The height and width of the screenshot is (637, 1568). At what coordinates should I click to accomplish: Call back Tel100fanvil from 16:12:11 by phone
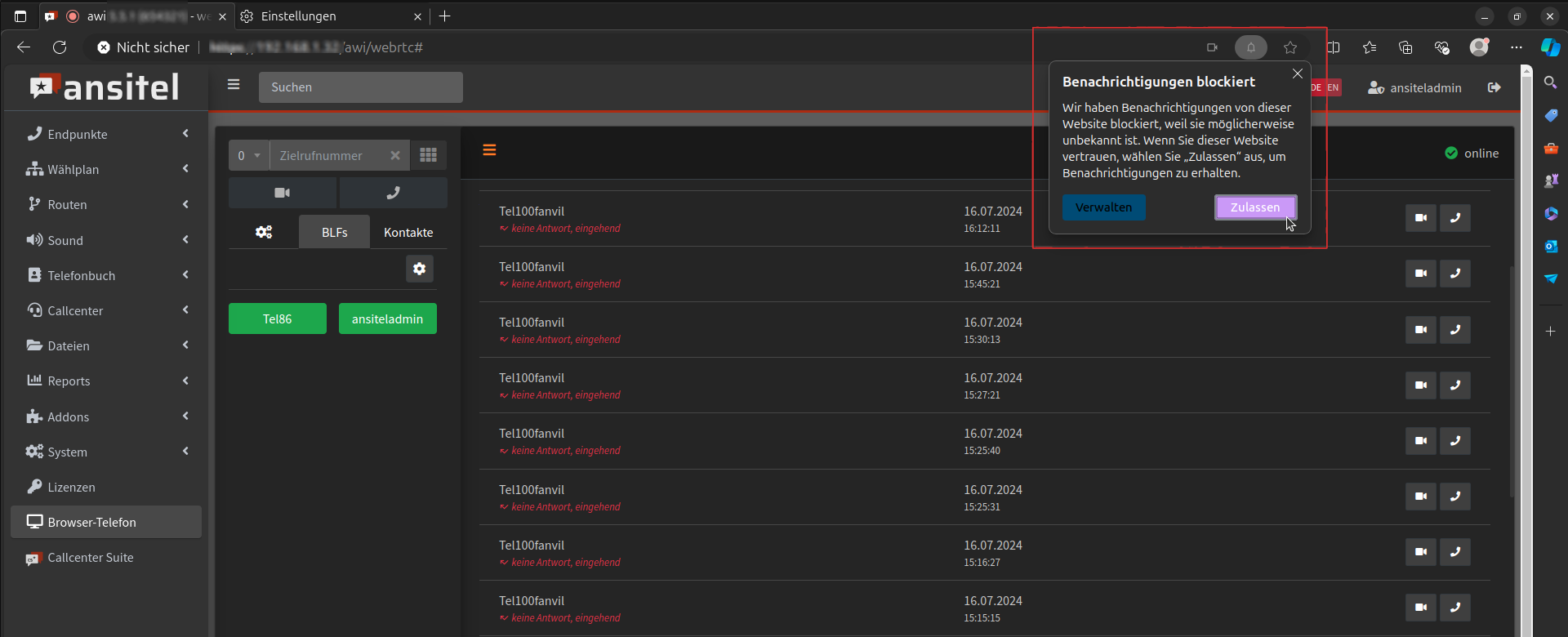(1454, 218)
